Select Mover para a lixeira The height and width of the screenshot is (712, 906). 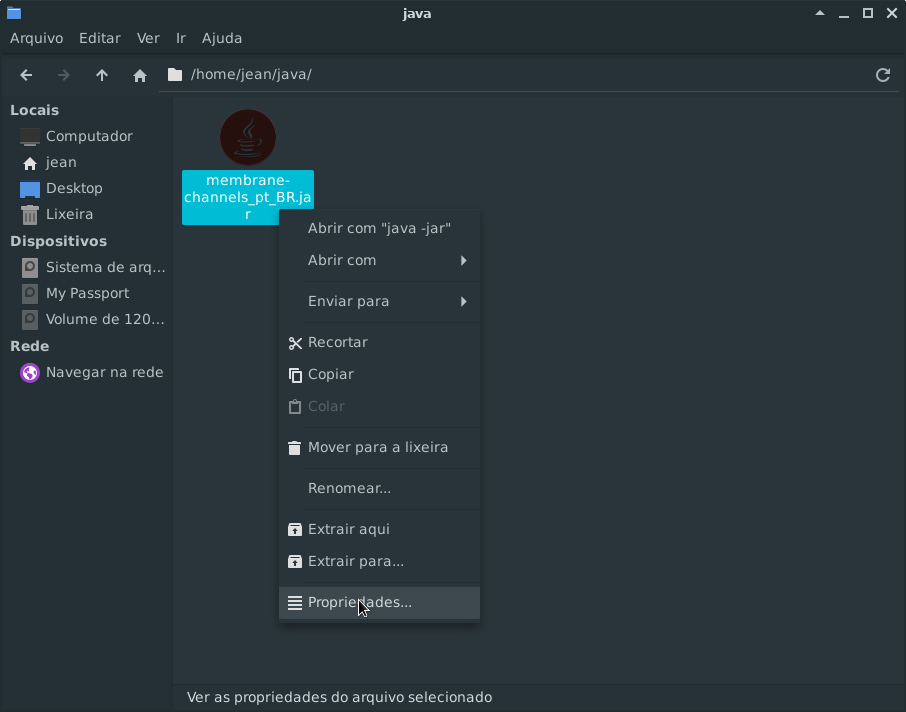click(x=377, y=447)
